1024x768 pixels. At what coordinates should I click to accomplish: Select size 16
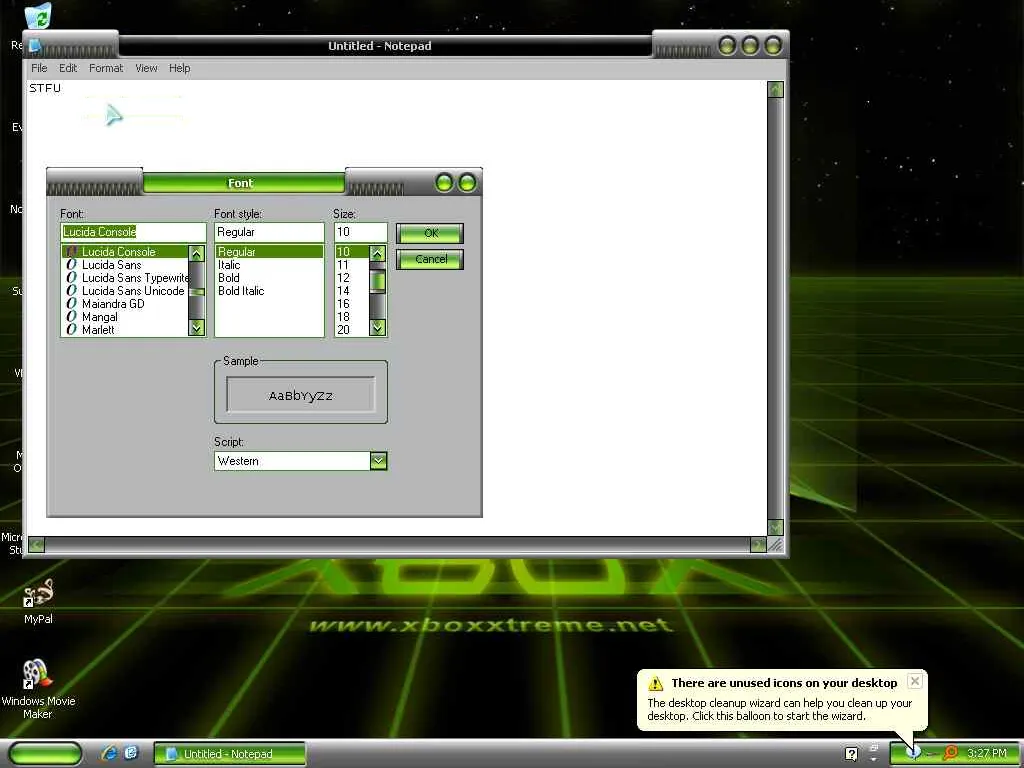tap(352, 304)
